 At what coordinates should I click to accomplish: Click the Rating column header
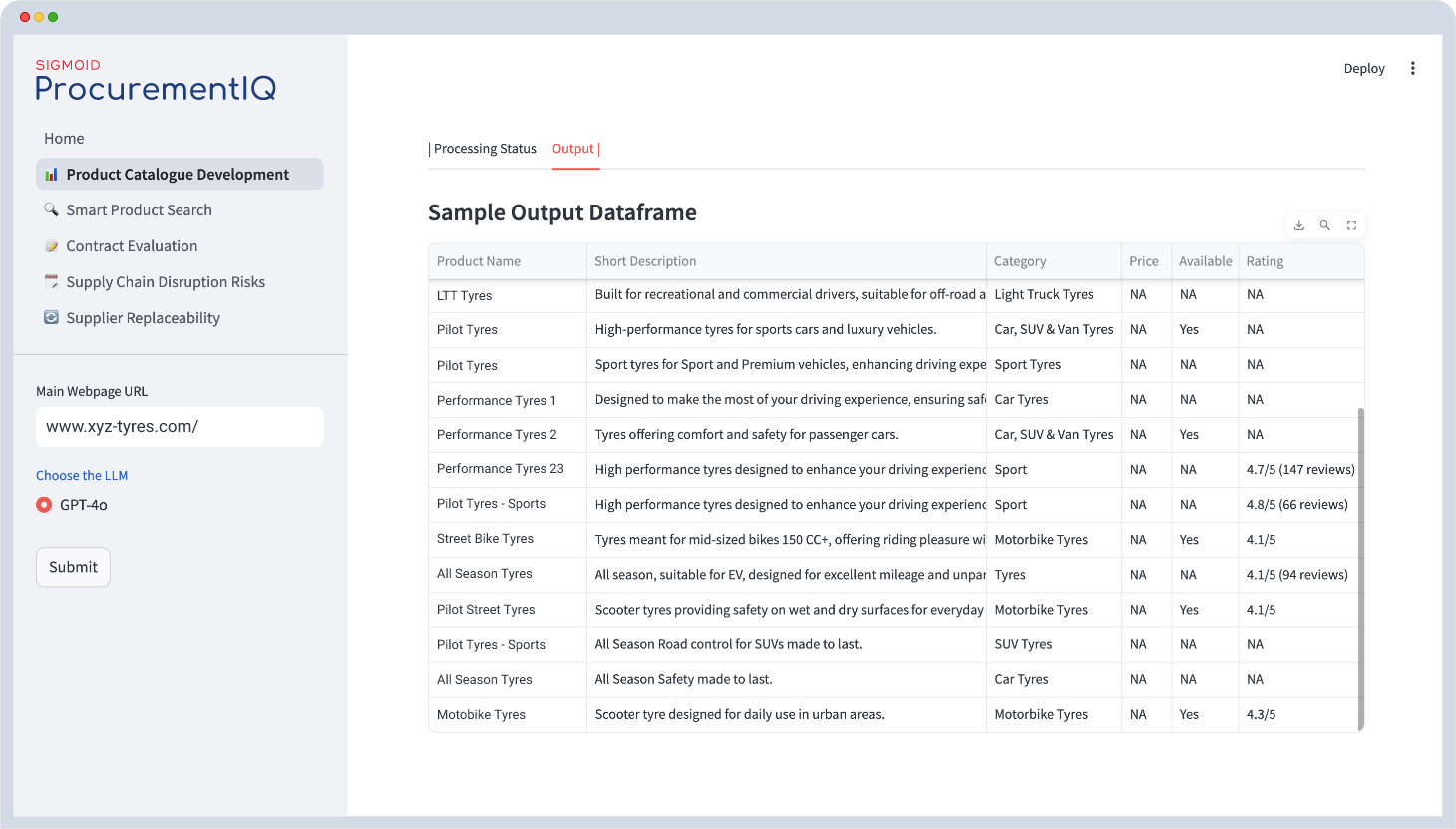[x=1265, y=261]
